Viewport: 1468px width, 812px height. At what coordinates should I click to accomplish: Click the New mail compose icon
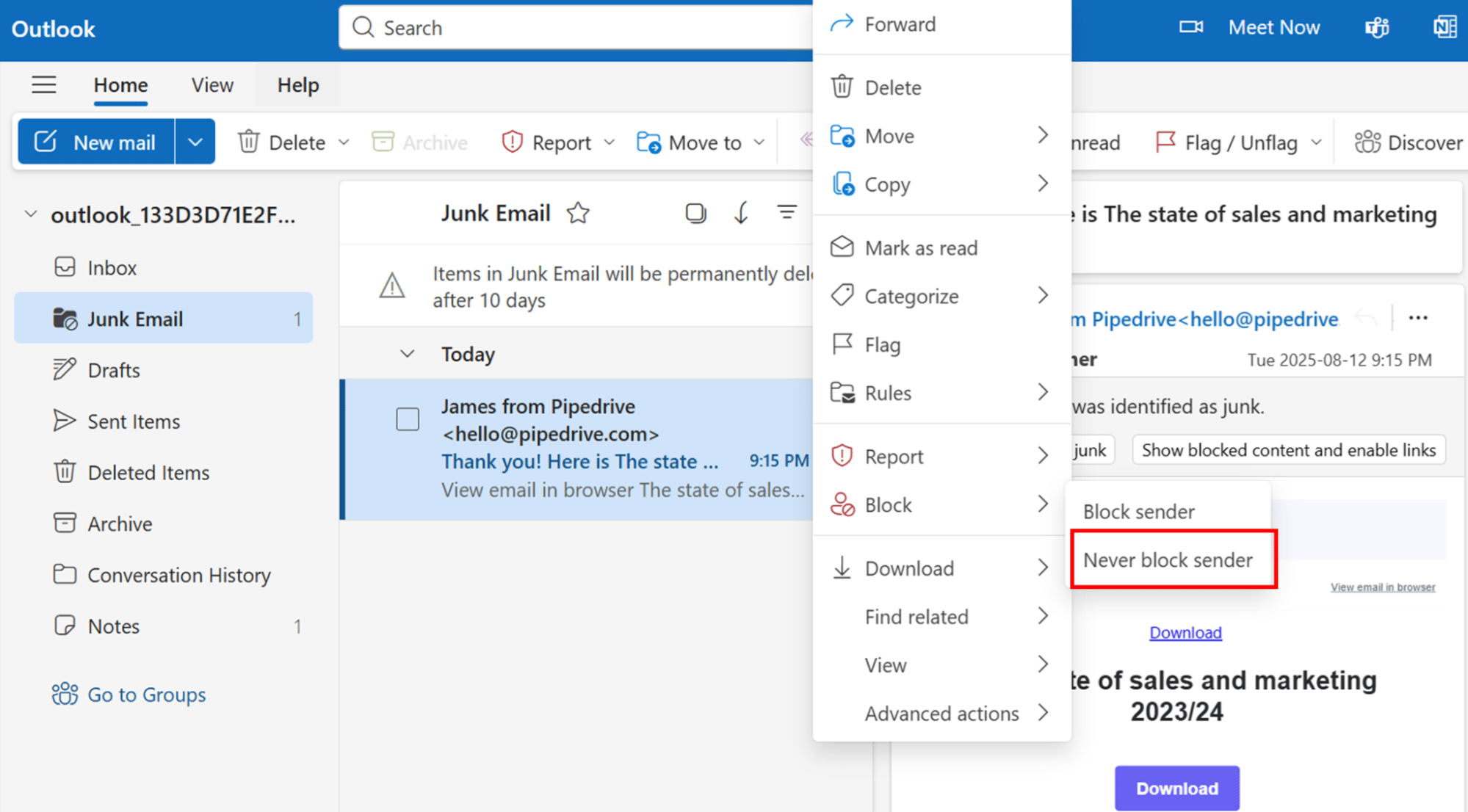point(44,141)
